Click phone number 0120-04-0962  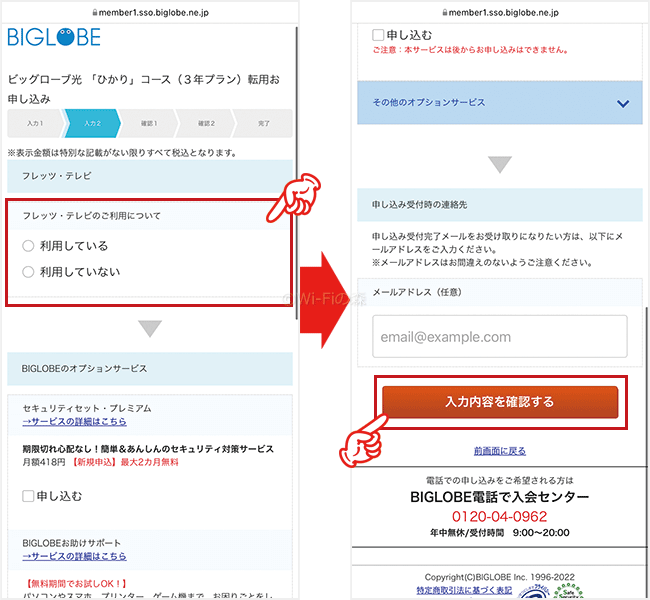500,517
